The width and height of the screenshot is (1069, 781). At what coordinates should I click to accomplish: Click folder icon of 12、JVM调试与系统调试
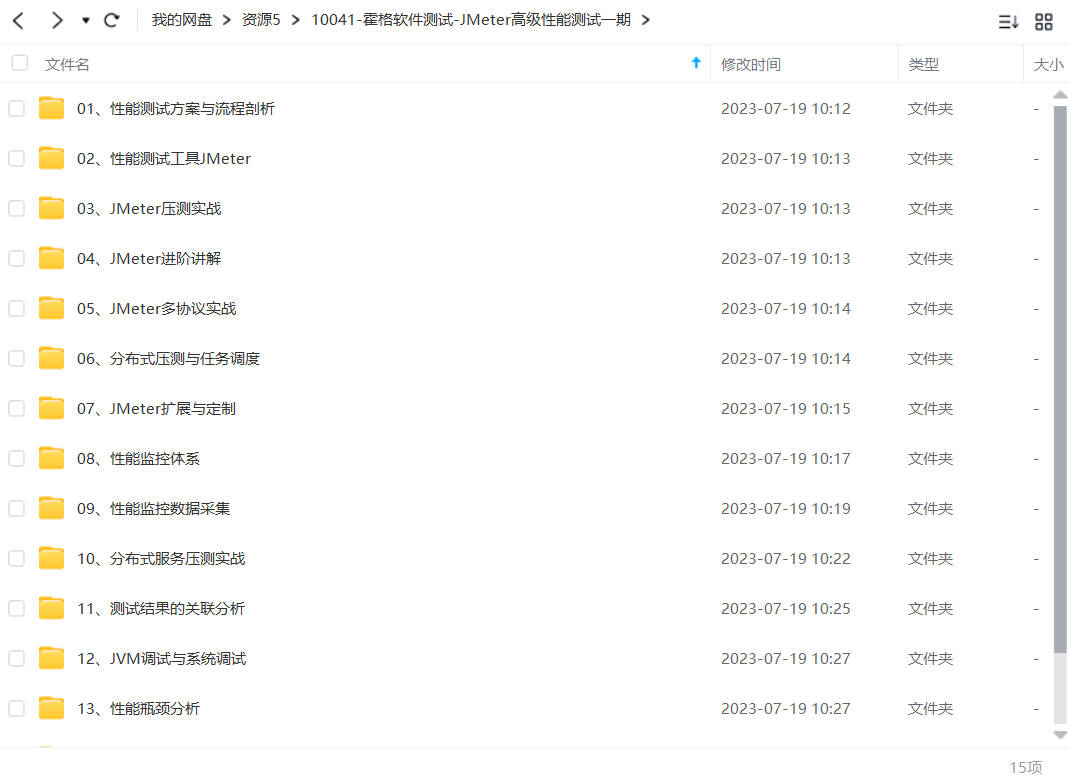(51, 657)
